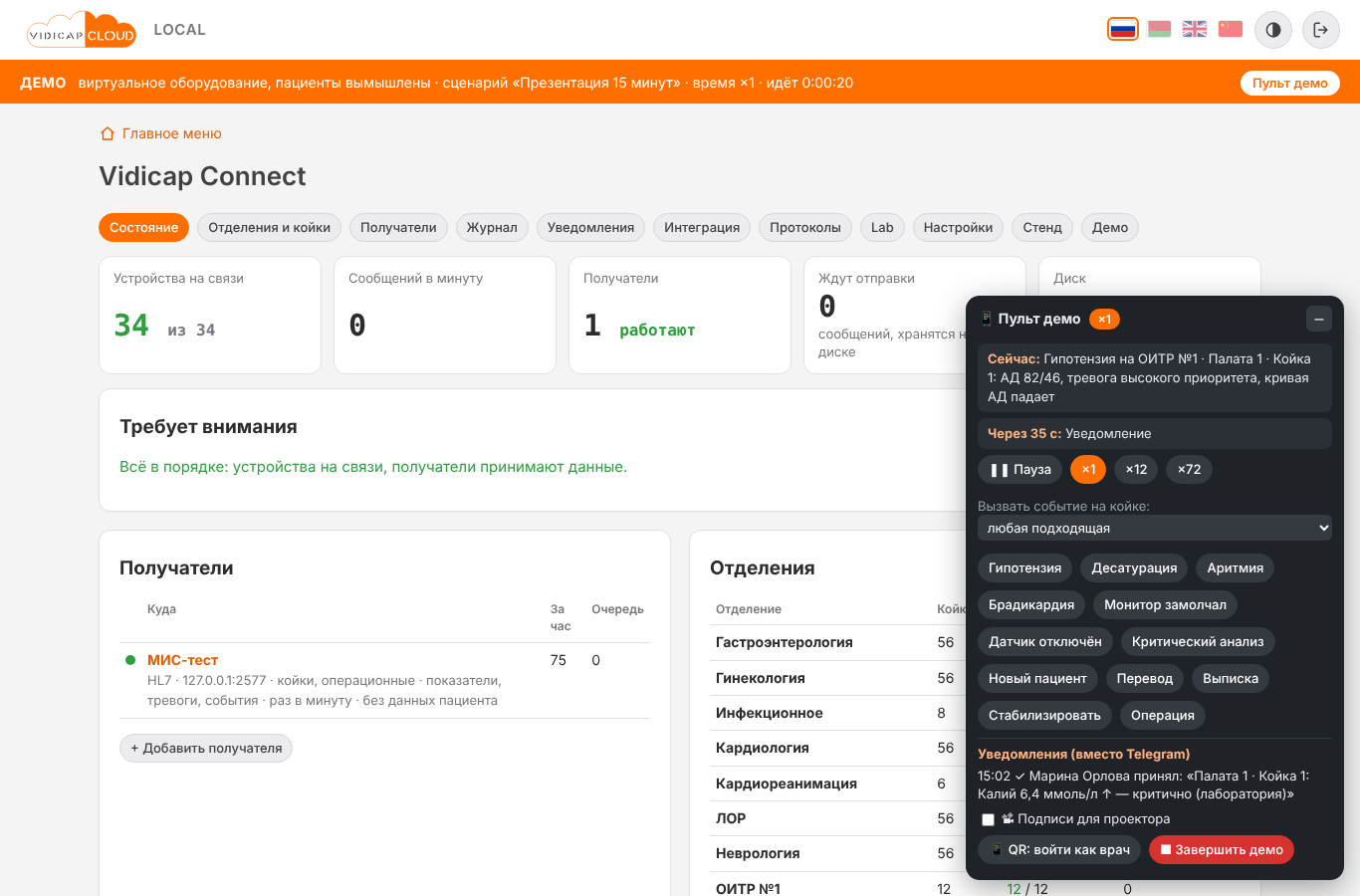Open the Стенд tab
This screenshot has height=896, width=1360.
(1042, 227)
